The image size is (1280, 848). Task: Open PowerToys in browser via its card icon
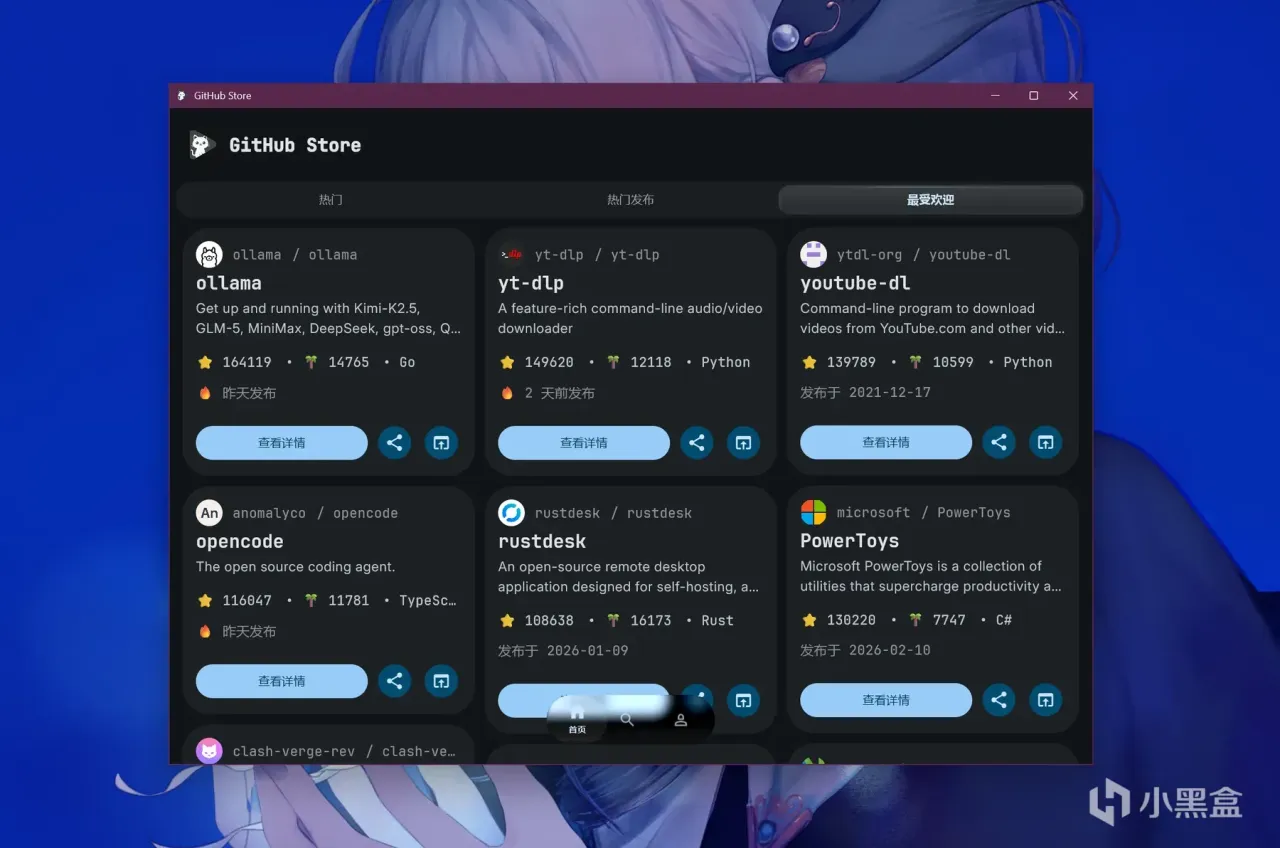point(1045,700)
